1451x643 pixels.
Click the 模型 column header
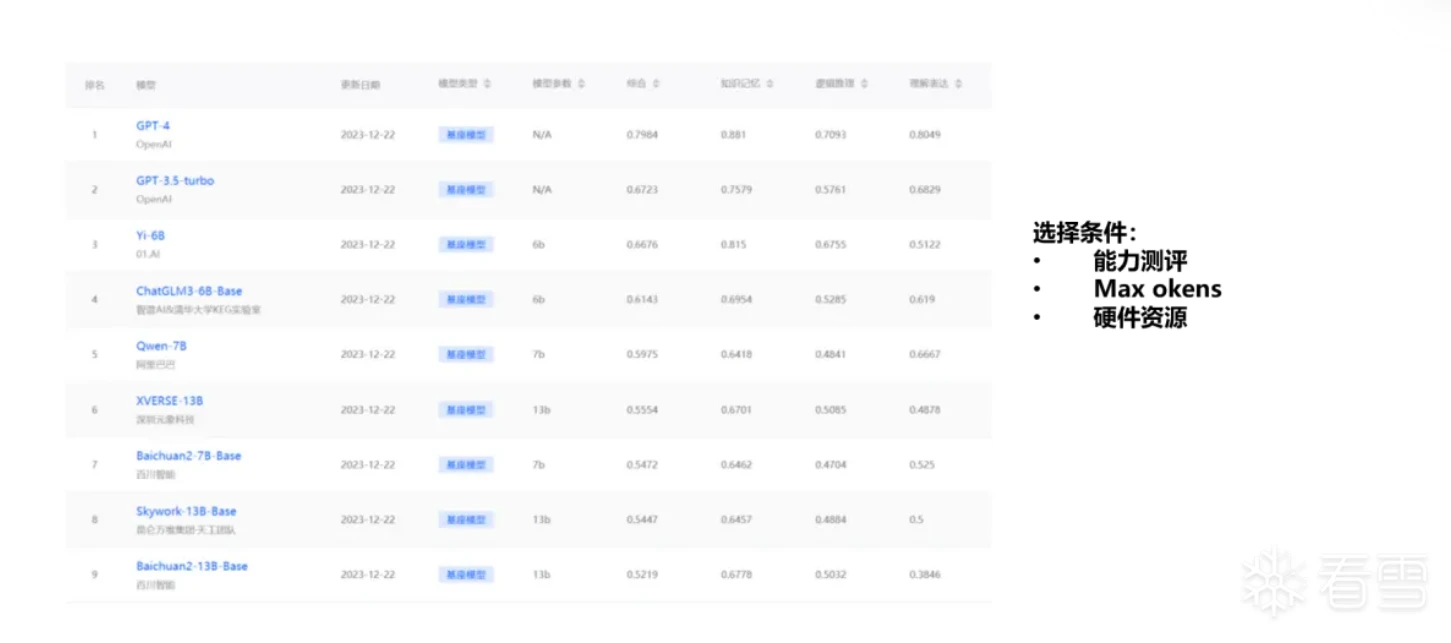click(146, 85)
